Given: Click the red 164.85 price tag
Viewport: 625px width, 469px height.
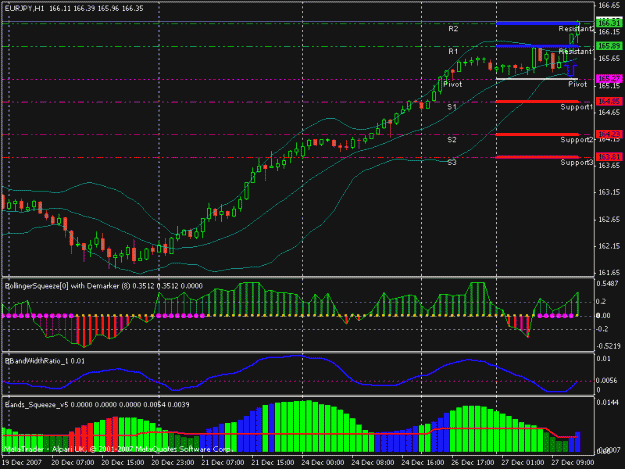Looking at the screenshot, I should [609, 101].
